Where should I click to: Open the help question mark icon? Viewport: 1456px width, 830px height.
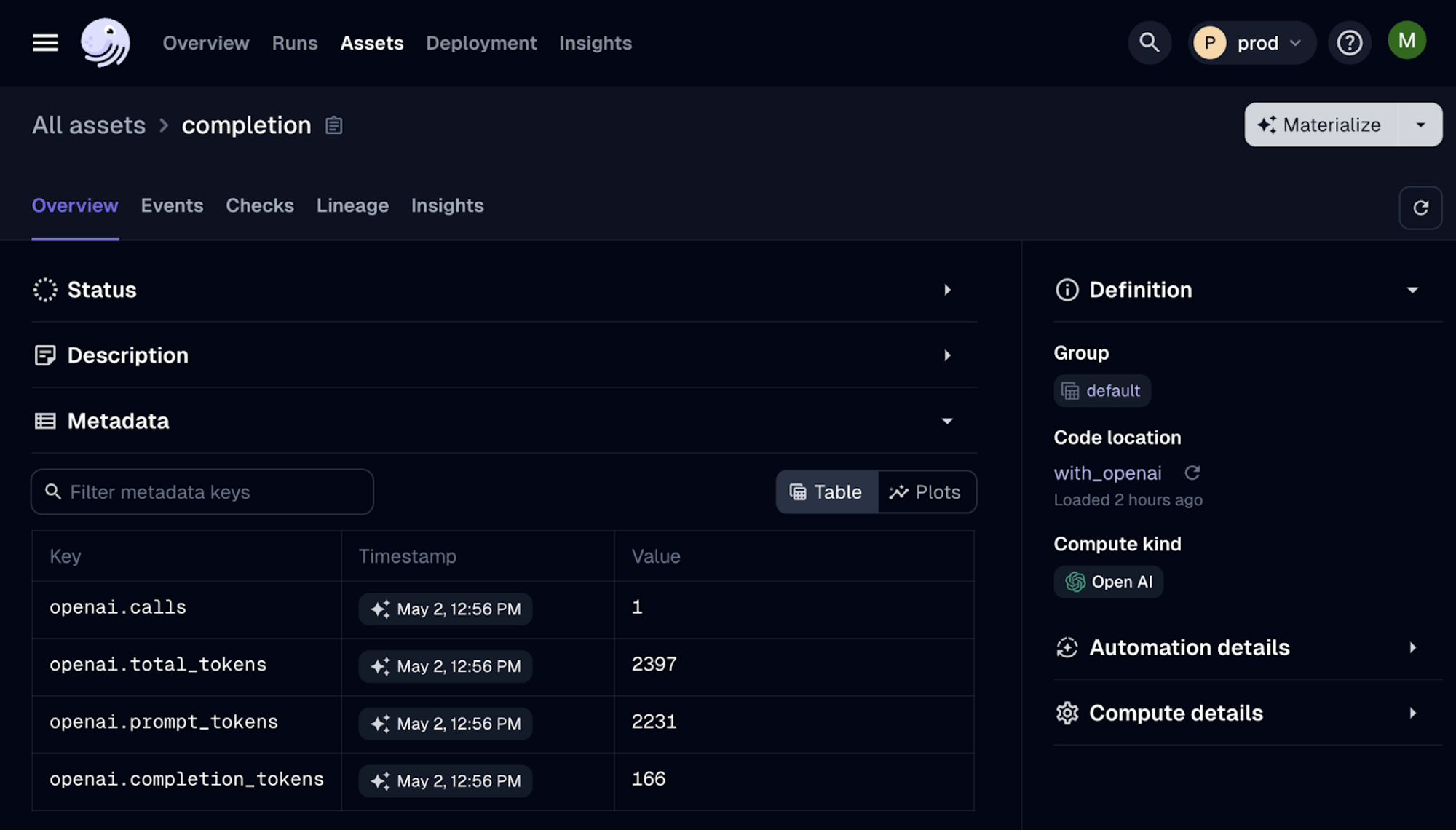(x=1350, y=43)
